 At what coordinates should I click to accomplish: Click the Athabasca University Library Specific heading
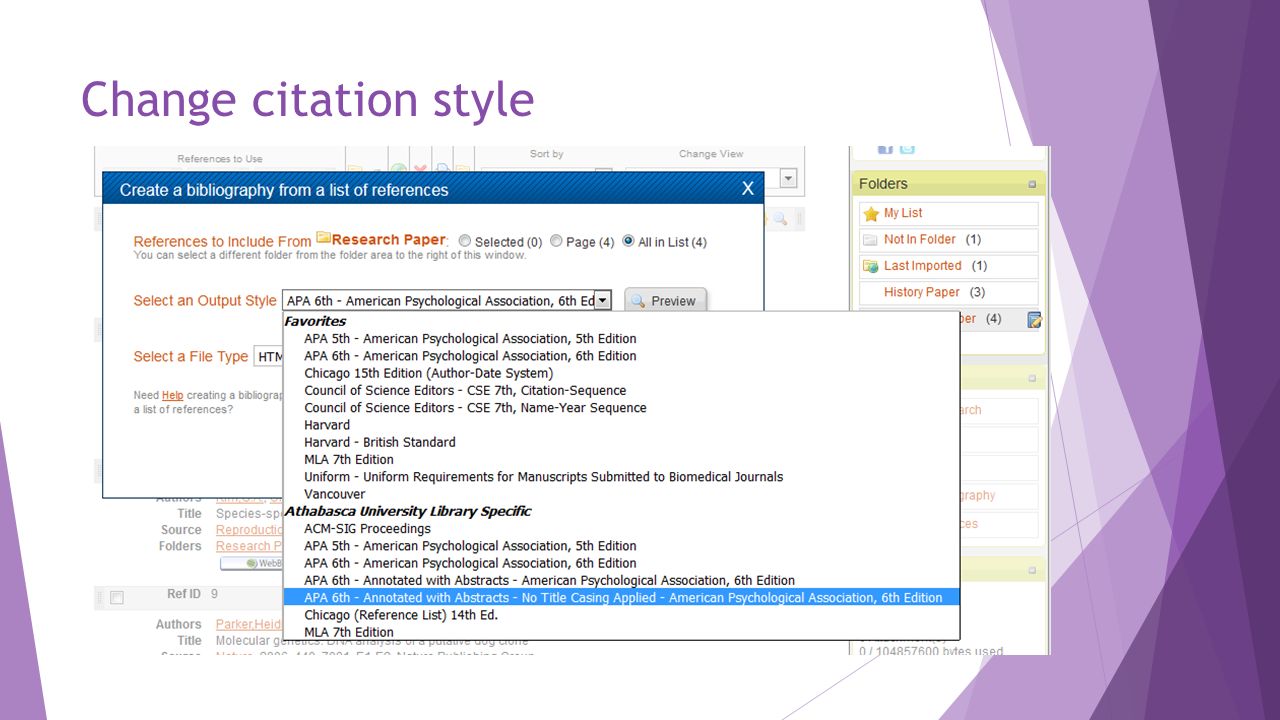408,511
